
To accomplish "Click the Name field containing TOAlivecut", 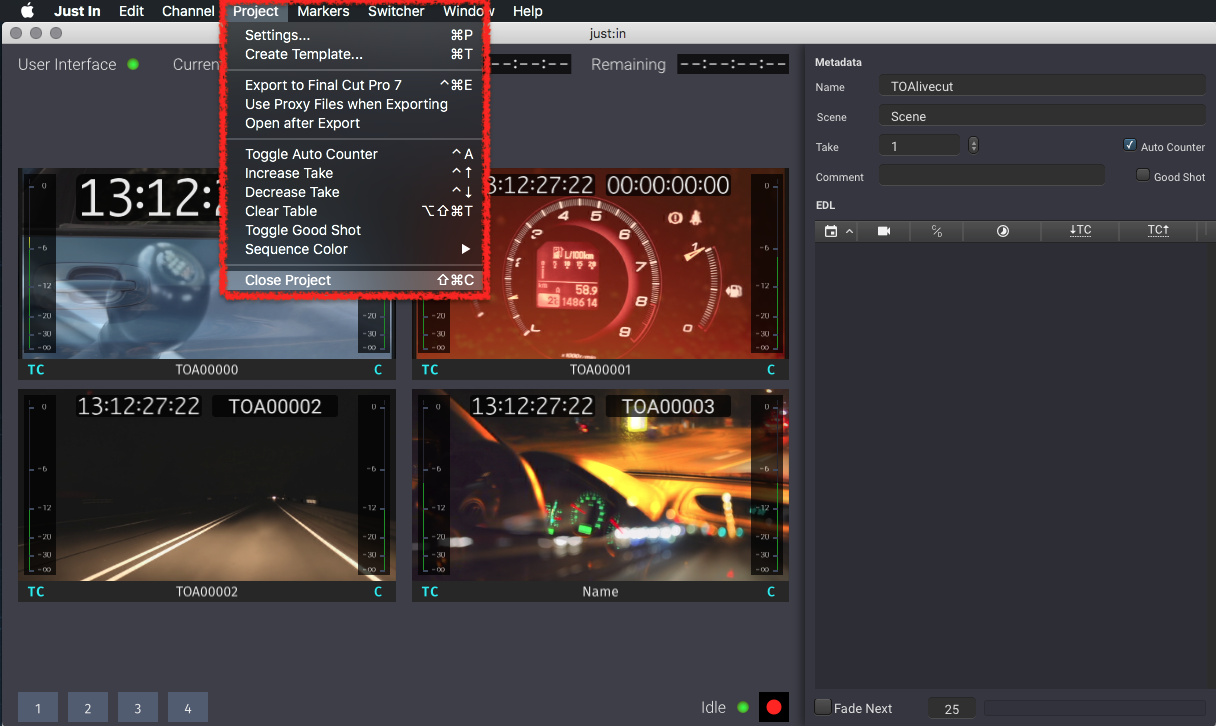I will click(x=1042, y=85).
